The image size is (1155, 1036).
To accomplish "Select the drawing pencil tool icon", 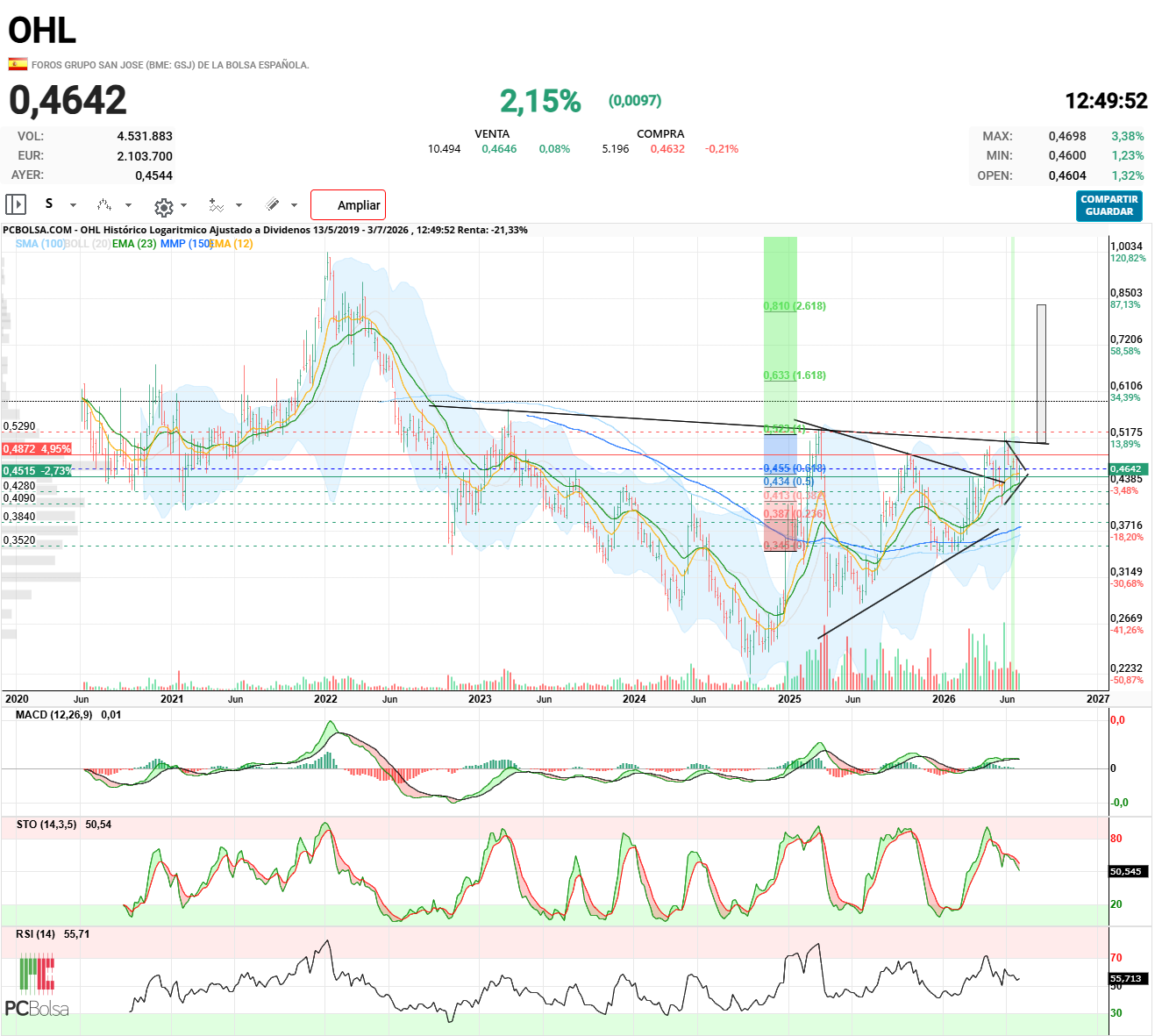I will pyautogui.click(x=273, y=204).
